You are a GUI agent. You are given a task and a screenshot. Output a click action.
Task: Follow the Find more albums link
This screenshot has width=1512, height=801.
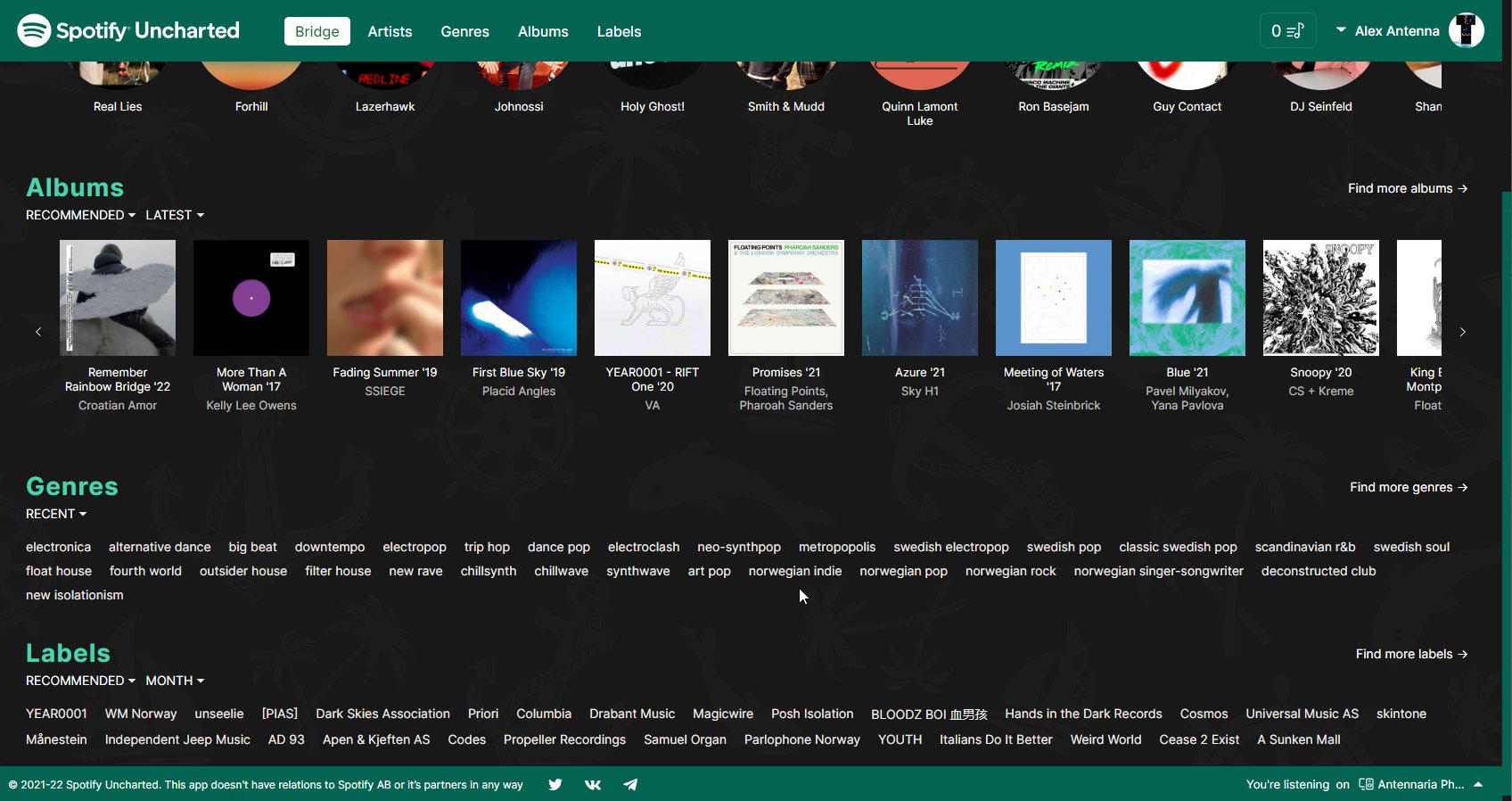(1408, 188)
